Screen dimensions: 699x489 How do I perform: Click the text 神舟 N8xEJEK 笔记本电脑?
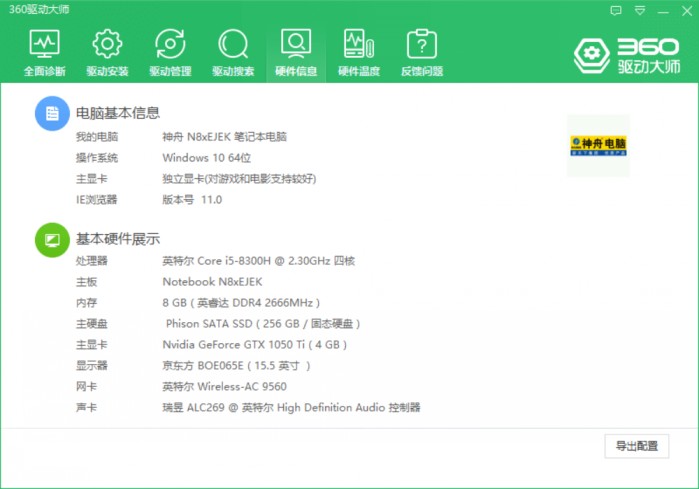pos(224,137)
